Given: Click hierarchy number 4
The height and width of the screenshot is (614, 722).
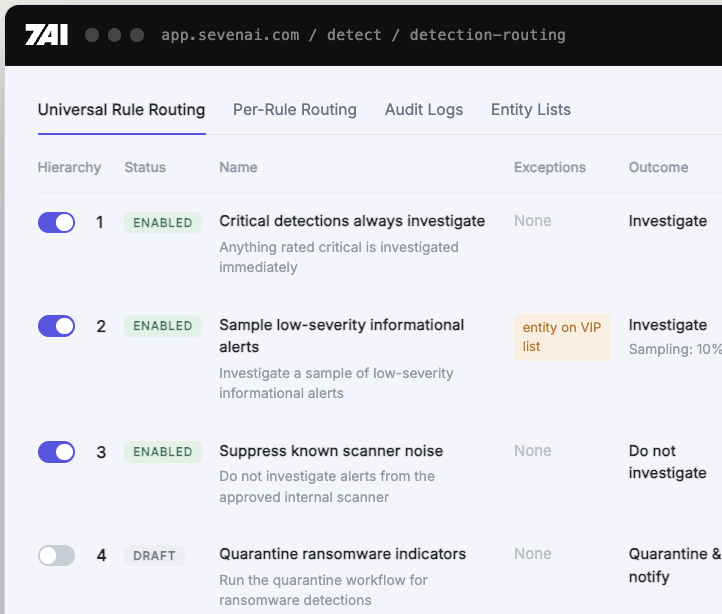Looking at the screenshot, I should click(x=101, y=556).
